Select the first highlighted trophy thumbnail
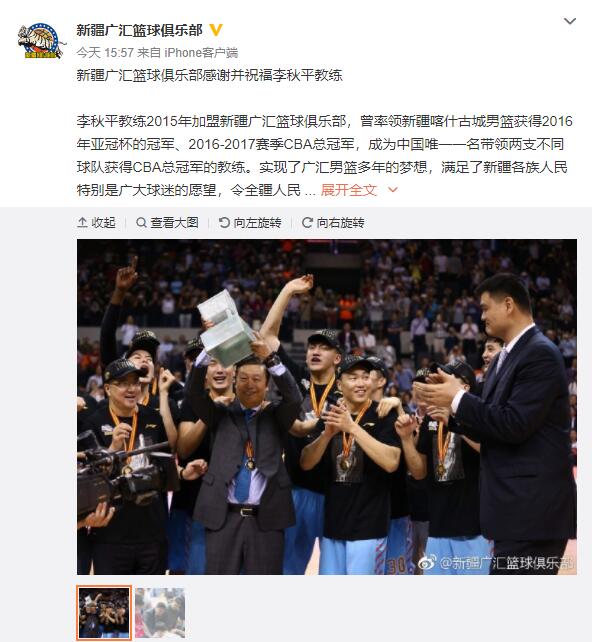This screenshot has width=592, height=642. click(104, 613)
